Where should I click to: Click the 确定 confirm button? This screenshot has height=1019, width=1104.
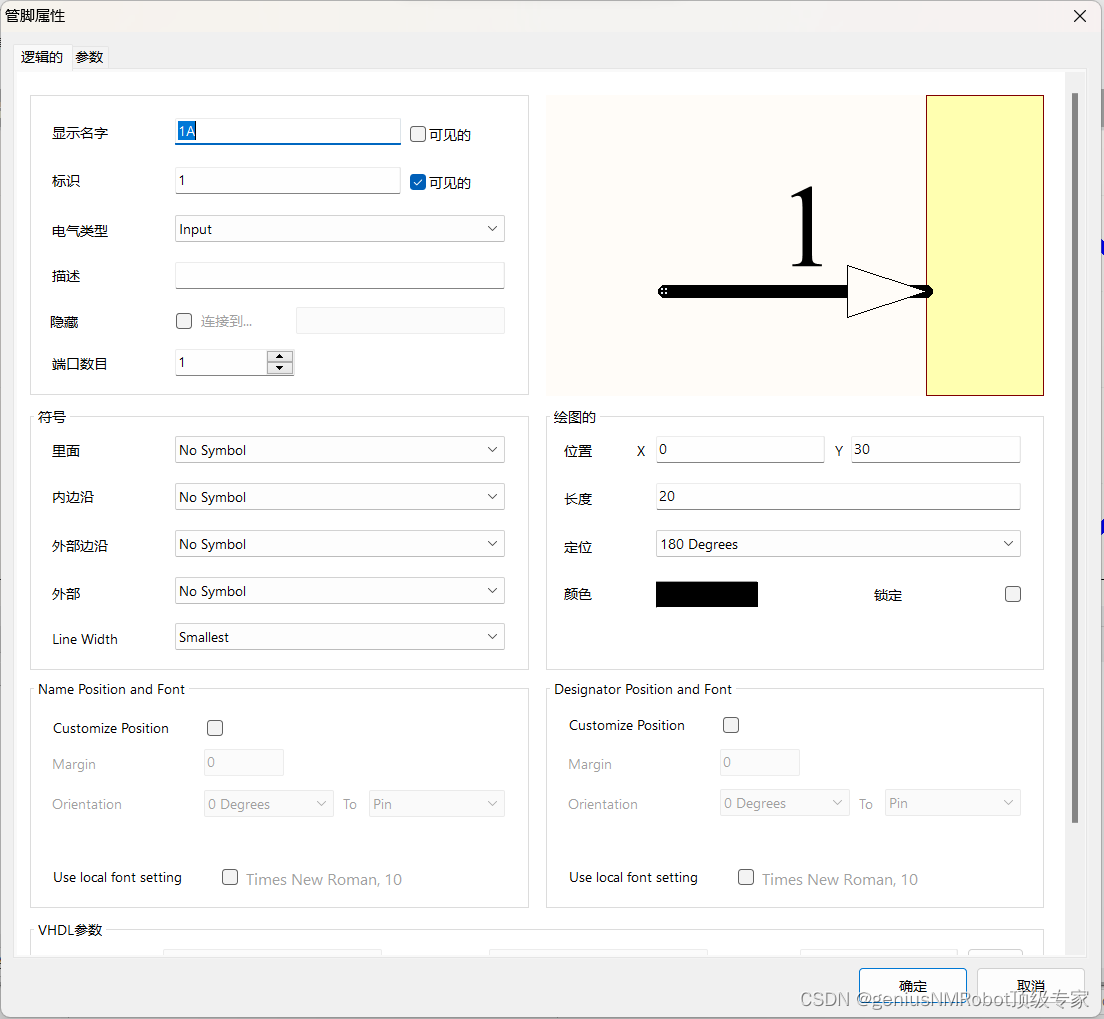click(911, 984)
